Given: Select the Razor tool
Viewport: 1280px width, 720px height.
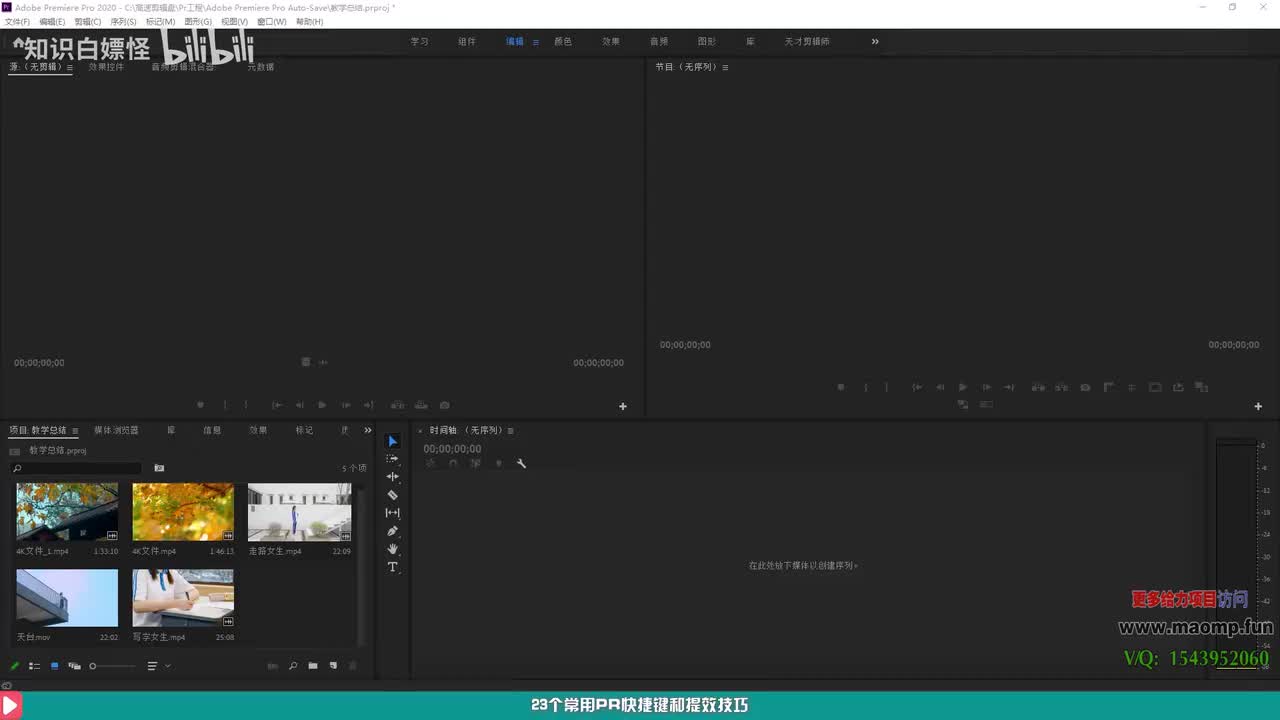Looking at the screenshot, I should (393, 495).
